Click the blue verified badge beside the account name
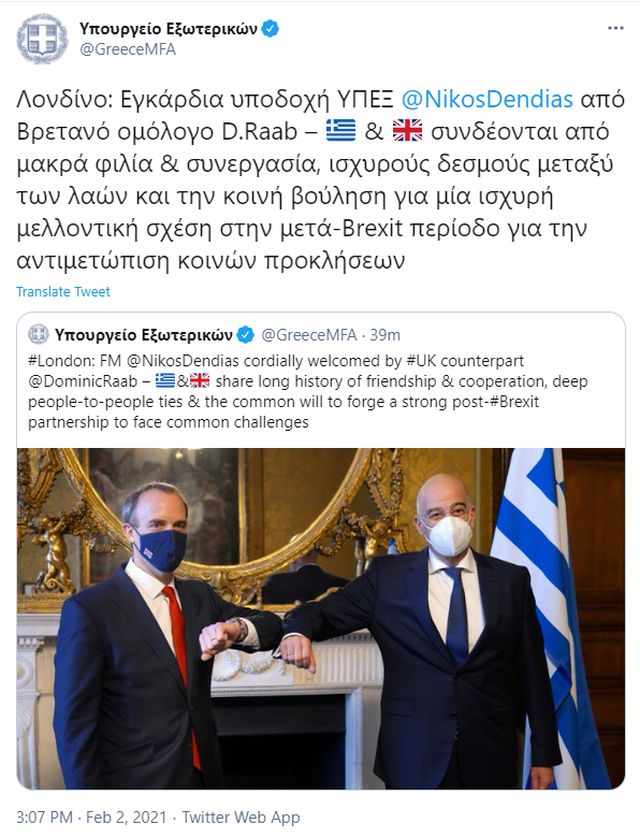640x839 pixels. (270, 28)
